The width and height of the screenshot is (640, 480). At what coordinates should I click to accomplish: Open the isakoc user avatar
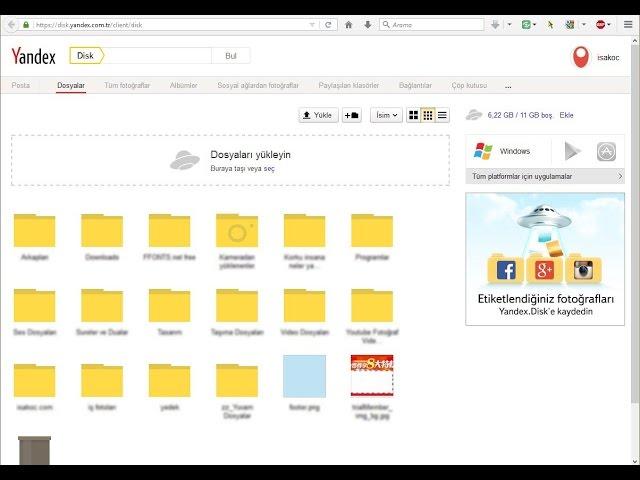[581, 57]
